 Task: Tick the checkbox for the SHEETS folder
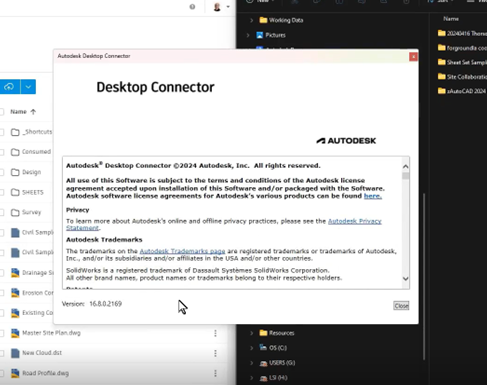pos(1,192)
